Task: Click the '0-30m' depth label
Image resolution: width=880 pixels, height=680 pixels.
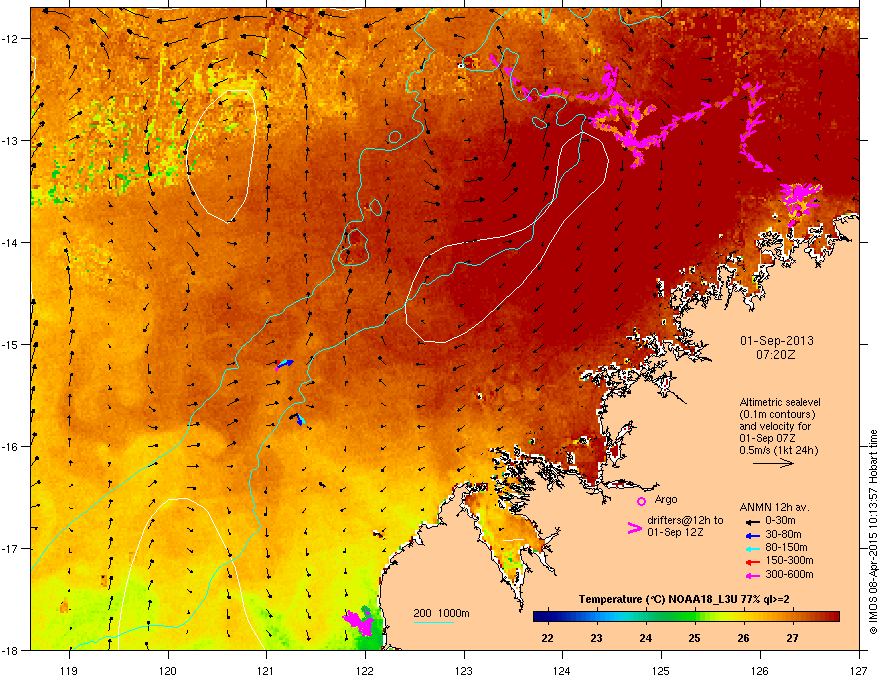Action: [780, 521]
